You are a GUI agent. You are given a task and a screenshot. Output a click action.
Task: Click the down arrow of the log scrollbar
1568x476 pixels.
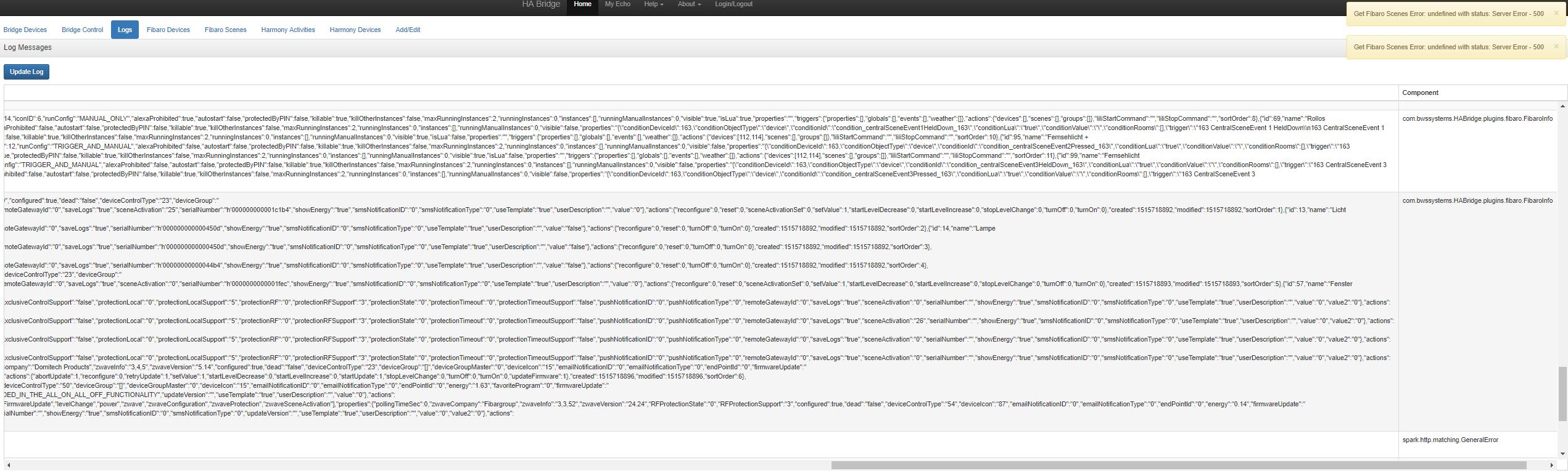[x=1562, y=454]
